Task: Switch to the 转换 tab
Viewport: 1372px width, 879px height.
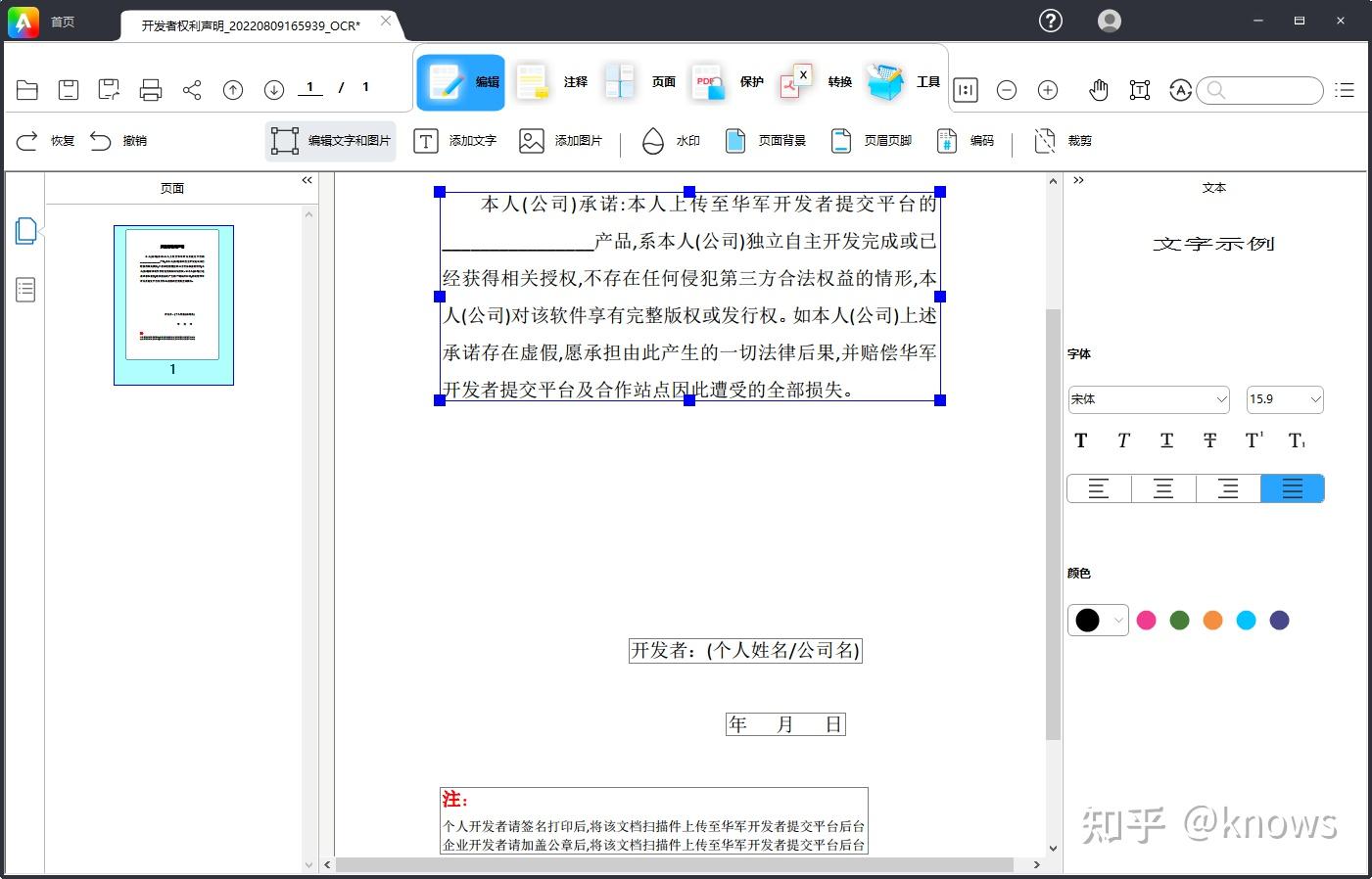Action: point(815,82)
